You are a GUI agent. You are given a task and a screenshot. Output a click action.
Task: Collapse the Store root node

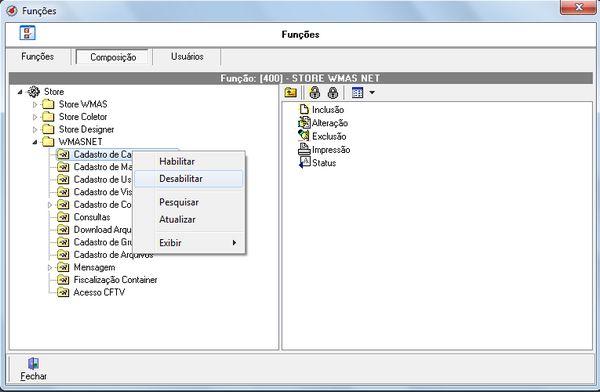click(20, 92)
